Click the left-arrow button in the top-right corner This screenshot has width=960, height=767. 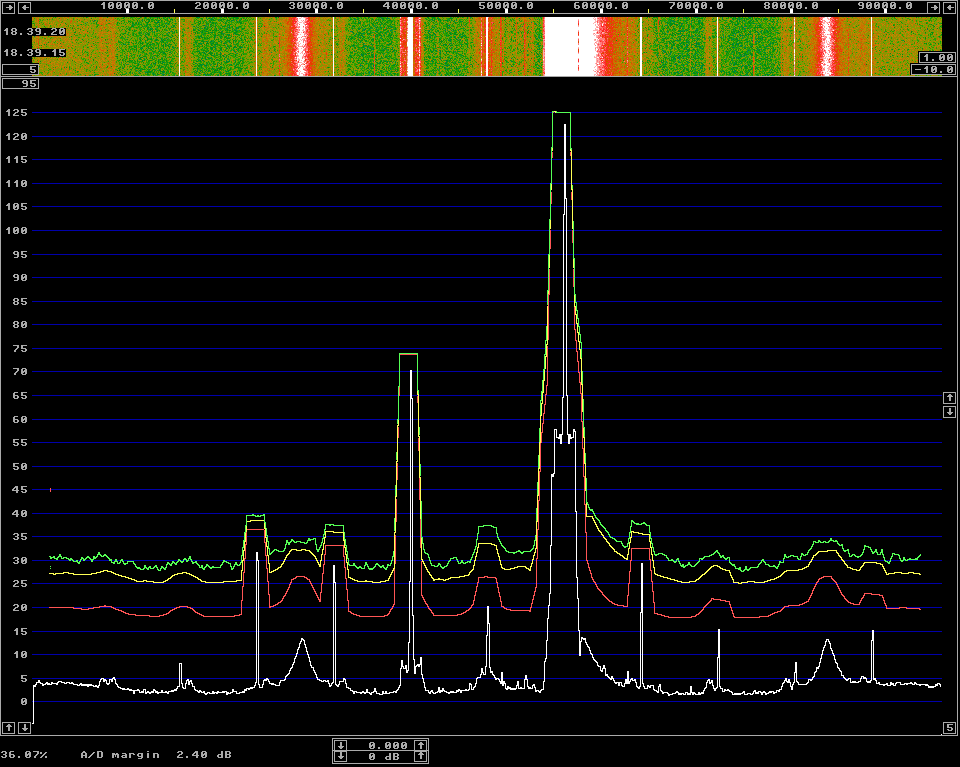point(950,7)
